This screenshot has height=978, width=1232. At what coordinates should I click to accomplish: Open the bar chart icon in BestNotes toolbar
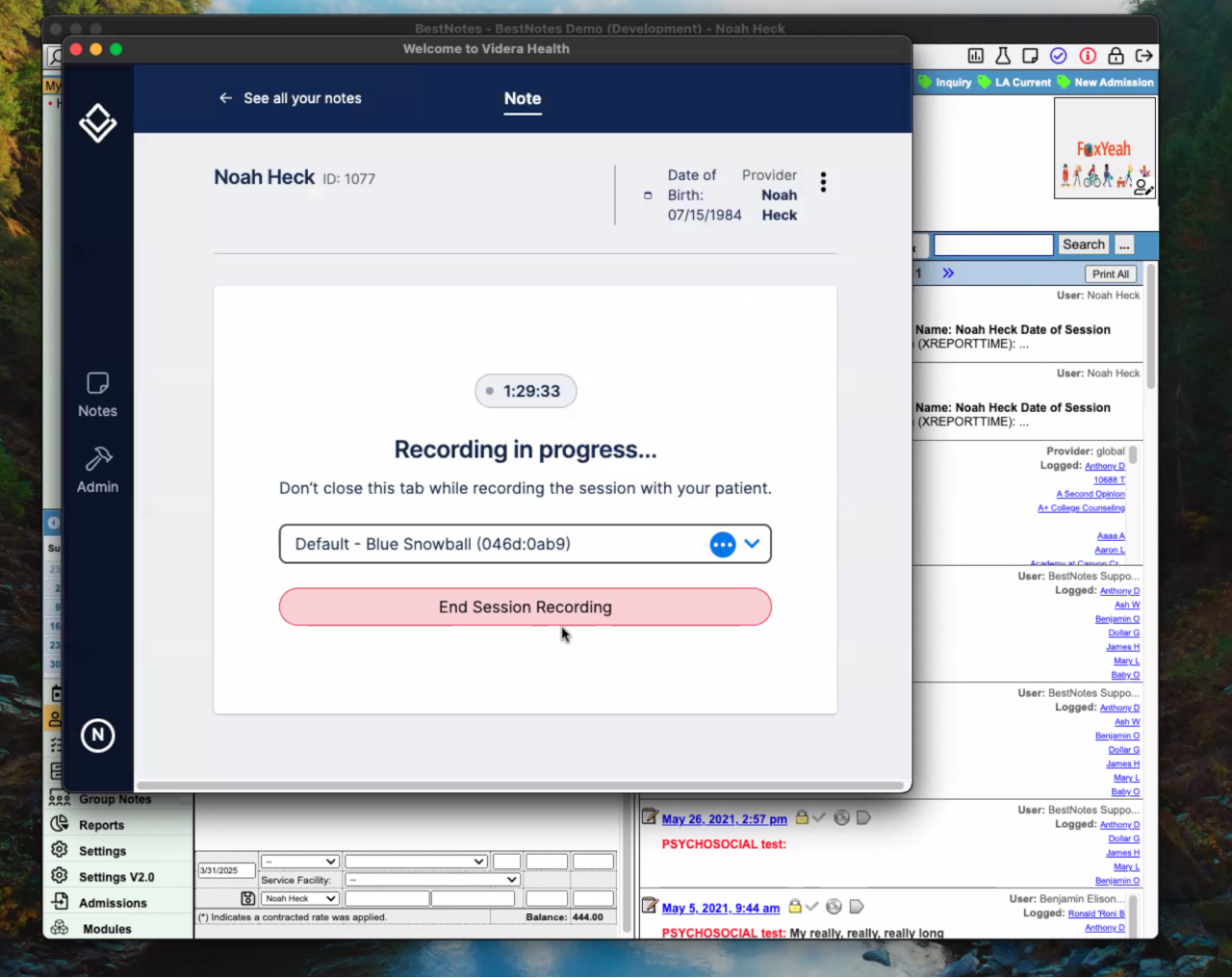click(x=975, y=56)
